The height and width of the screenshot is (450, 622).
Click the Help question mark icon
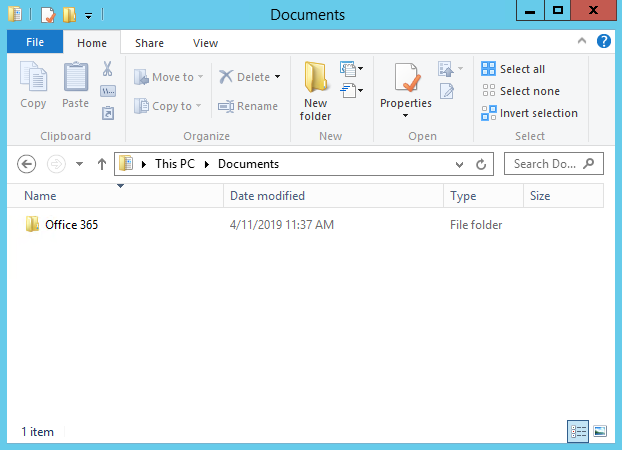pyautogui.click(x=604, y=42)
